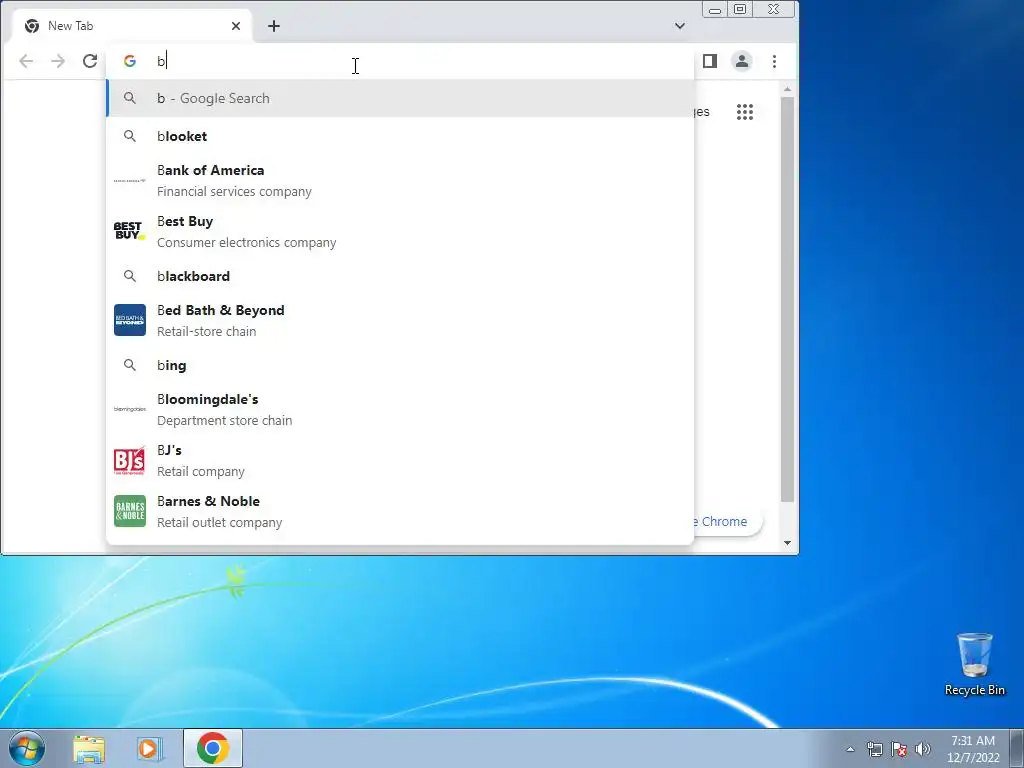
Task: Click the Action Center flag tray icon
Action: tap(899, 749)
